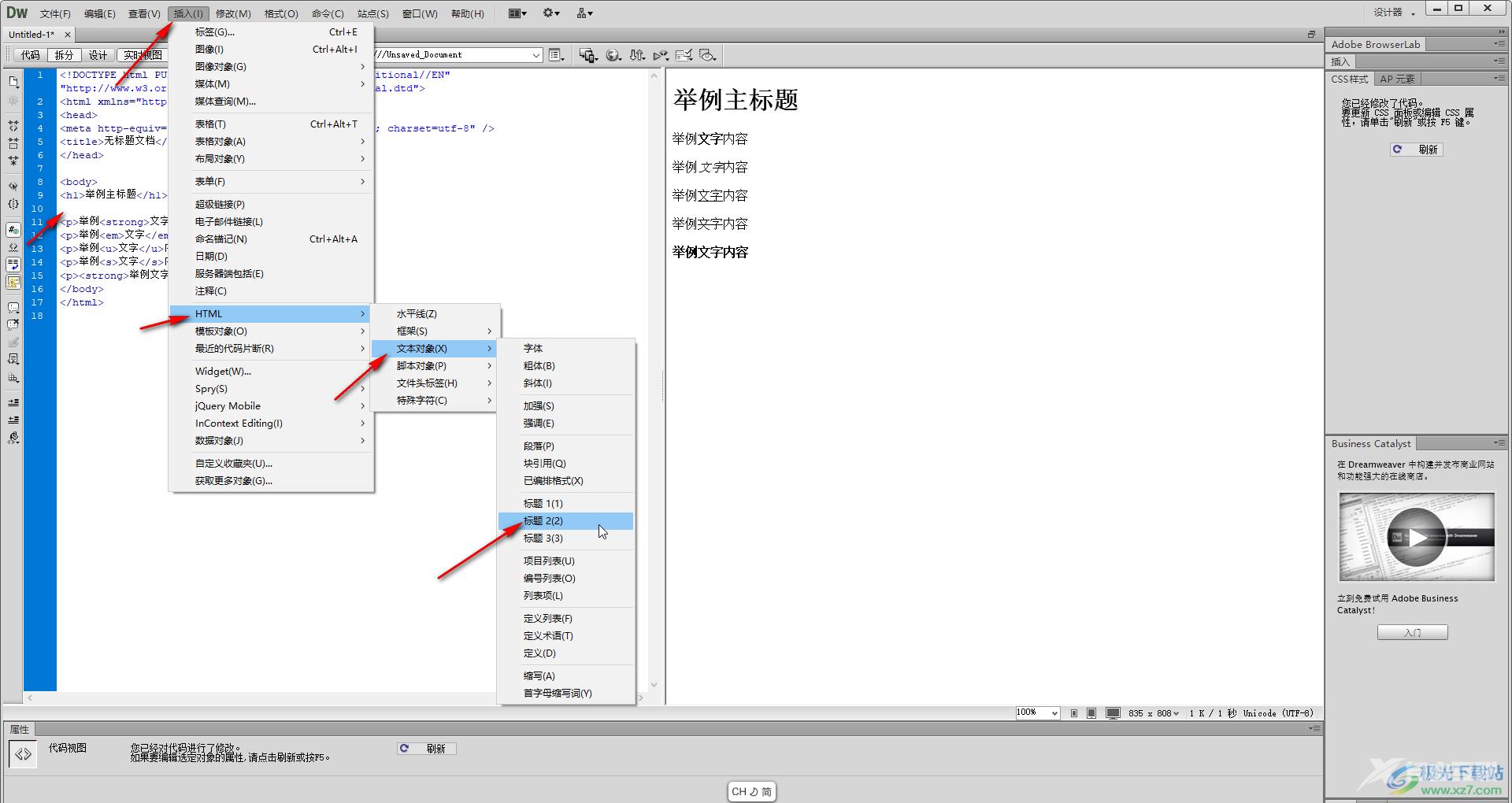Expand the 特殊字符(C) submenu
This screenshot has height=803, width=1512.
[x=435, y=401]
